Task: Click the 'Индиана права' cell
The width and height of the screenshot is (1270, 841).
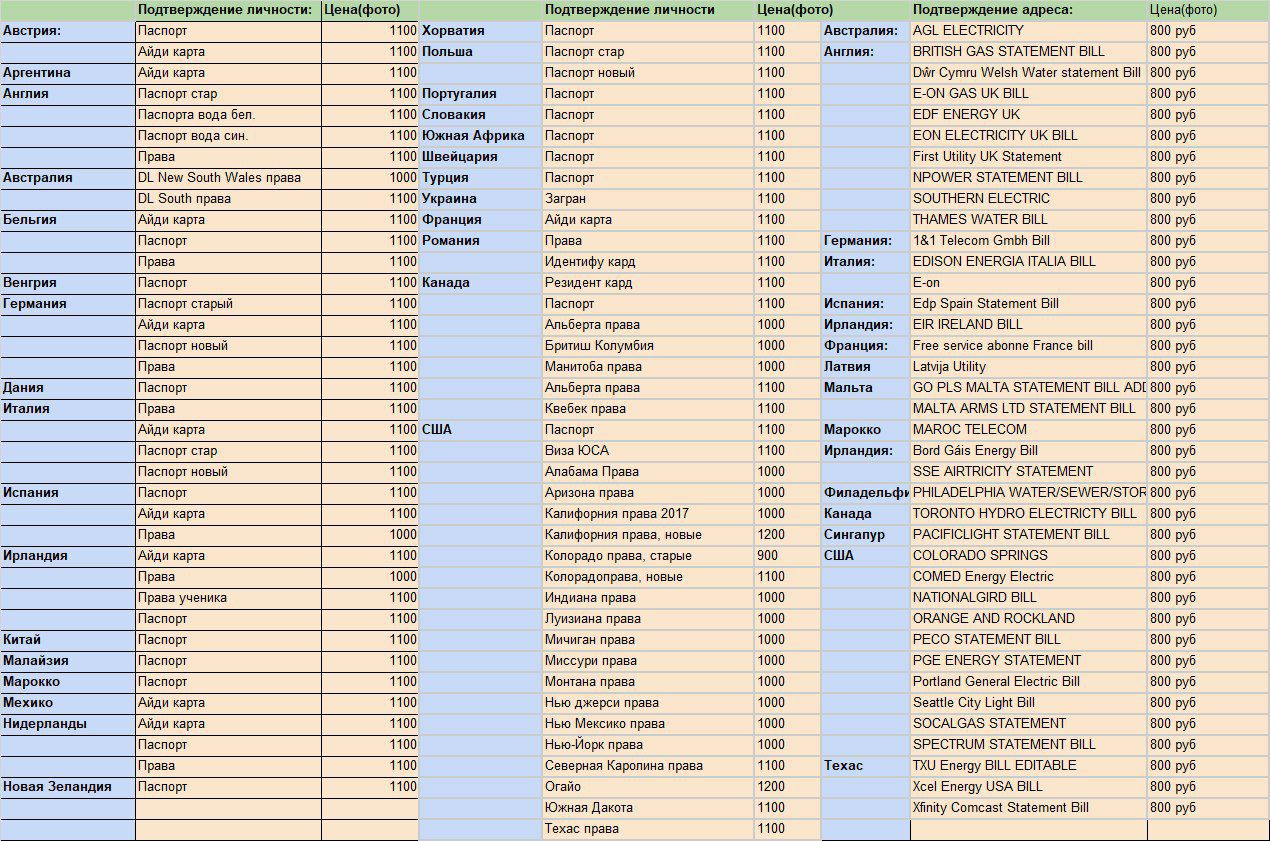Action: (648, 598)
